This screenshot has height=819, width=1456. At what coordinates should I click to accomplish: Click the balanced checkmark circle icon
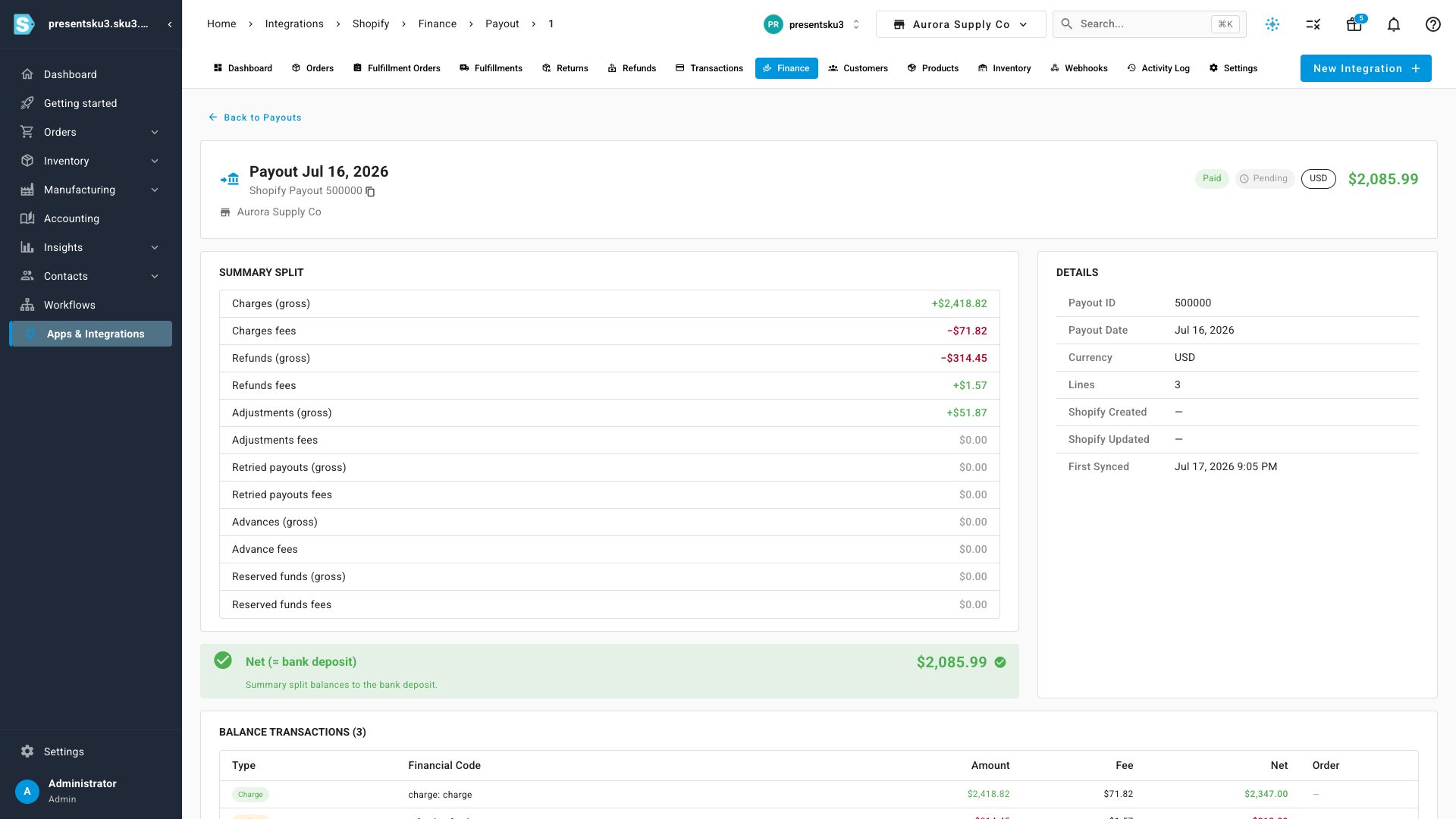point(223,661)
